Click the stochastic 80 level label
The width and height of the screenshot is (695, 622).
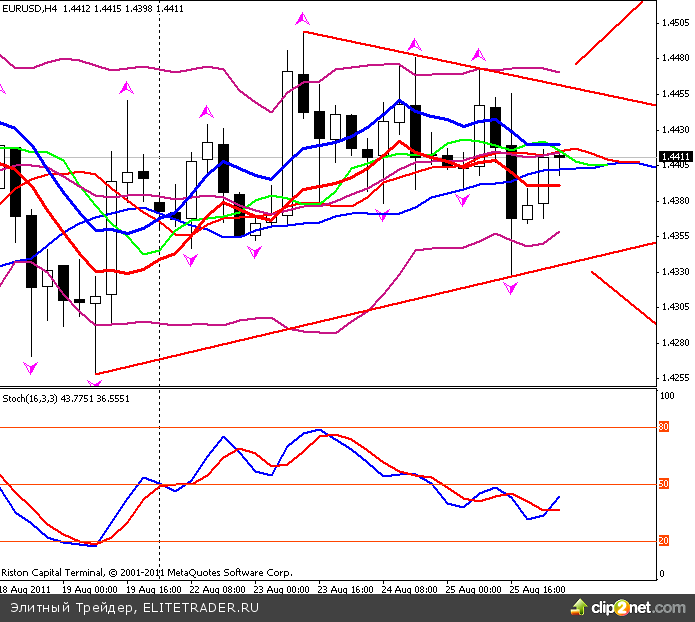[x=663, y=428]
